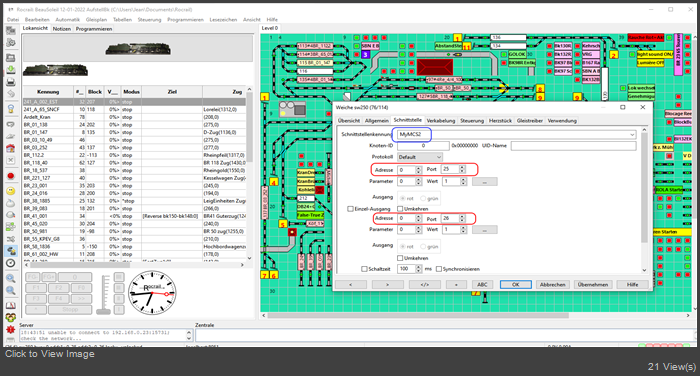This screenshot has height=376, width=700.
Task: Click the zoom out magnifier icon
Action: [x=11, y=290]
